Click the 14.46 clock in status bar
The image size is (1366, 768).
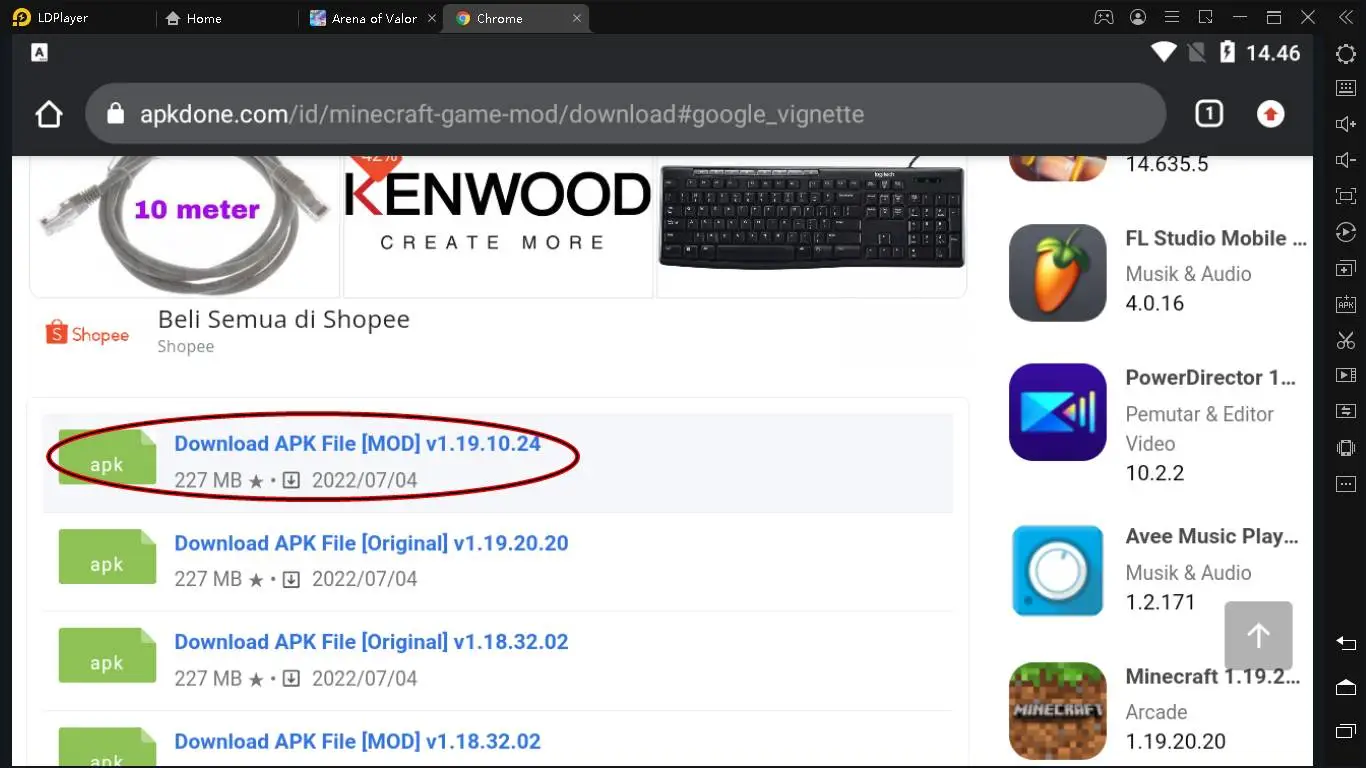tap(1273, 53)
